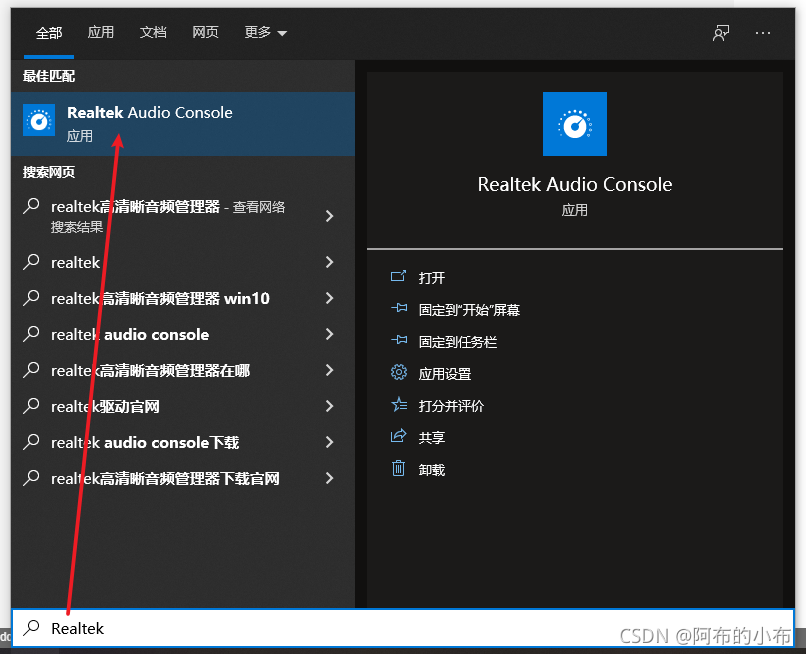Open the three-dot options menu
The width and height of the screenshot is (806, 654).
[x=763, y=33]
